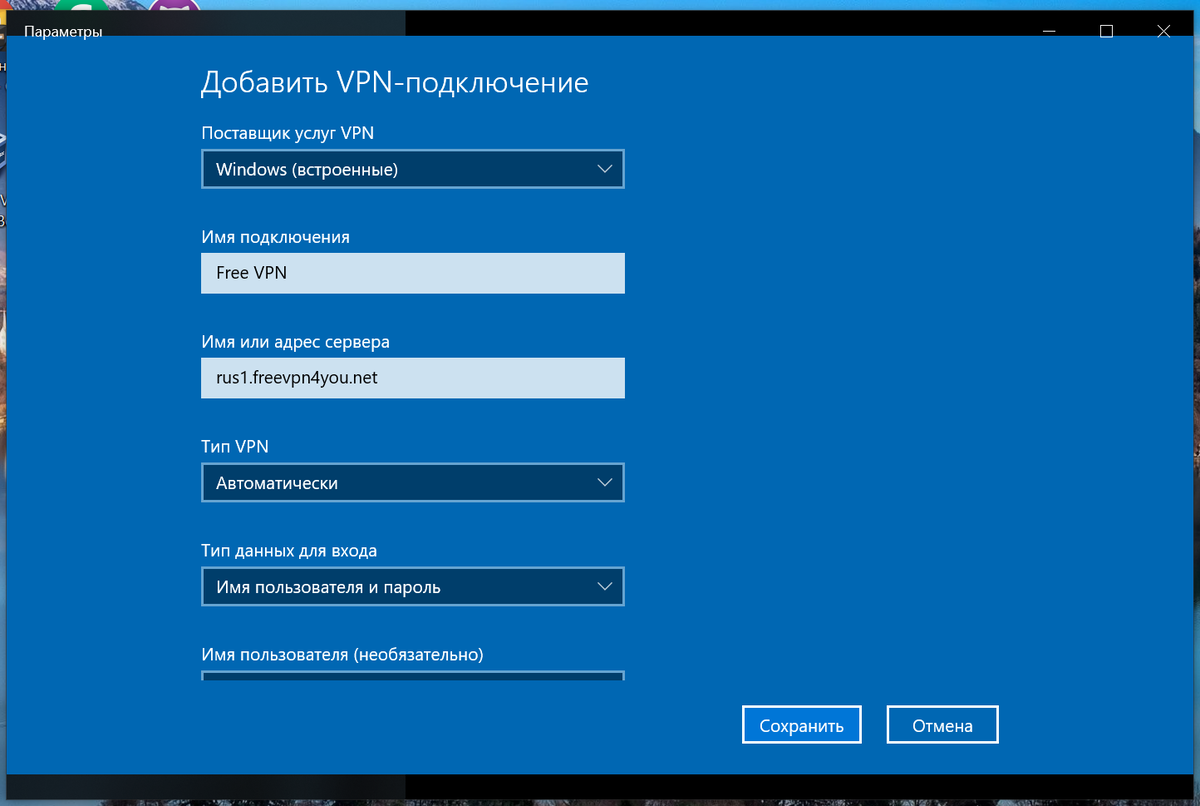Viewport: 1200px width, 806px height.
Task: Click the connection name field showing "Free VPN"
Action: coord(412,272)
